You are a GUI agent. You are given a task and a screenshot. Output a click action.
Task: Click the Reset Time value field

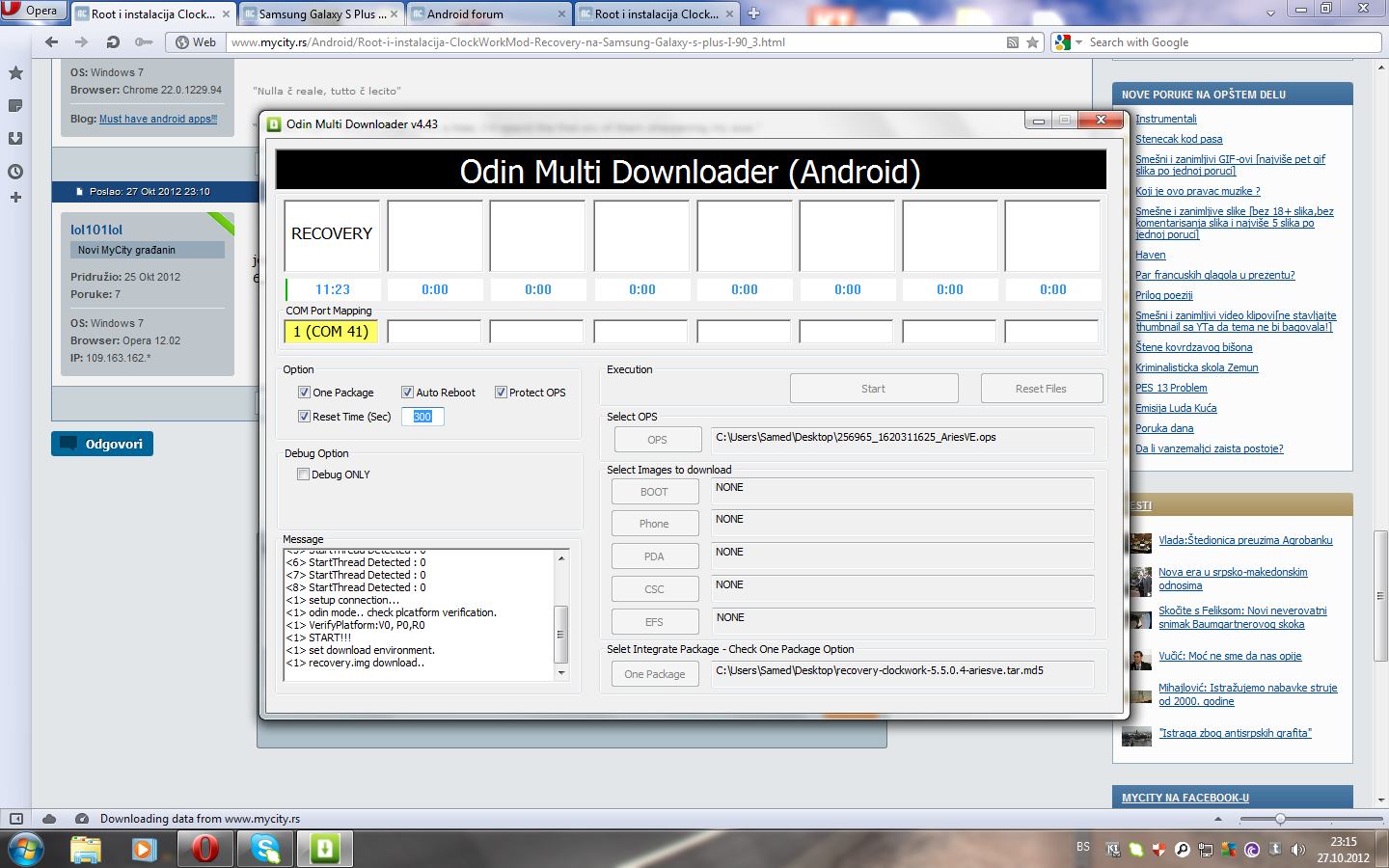pos(423,417)
